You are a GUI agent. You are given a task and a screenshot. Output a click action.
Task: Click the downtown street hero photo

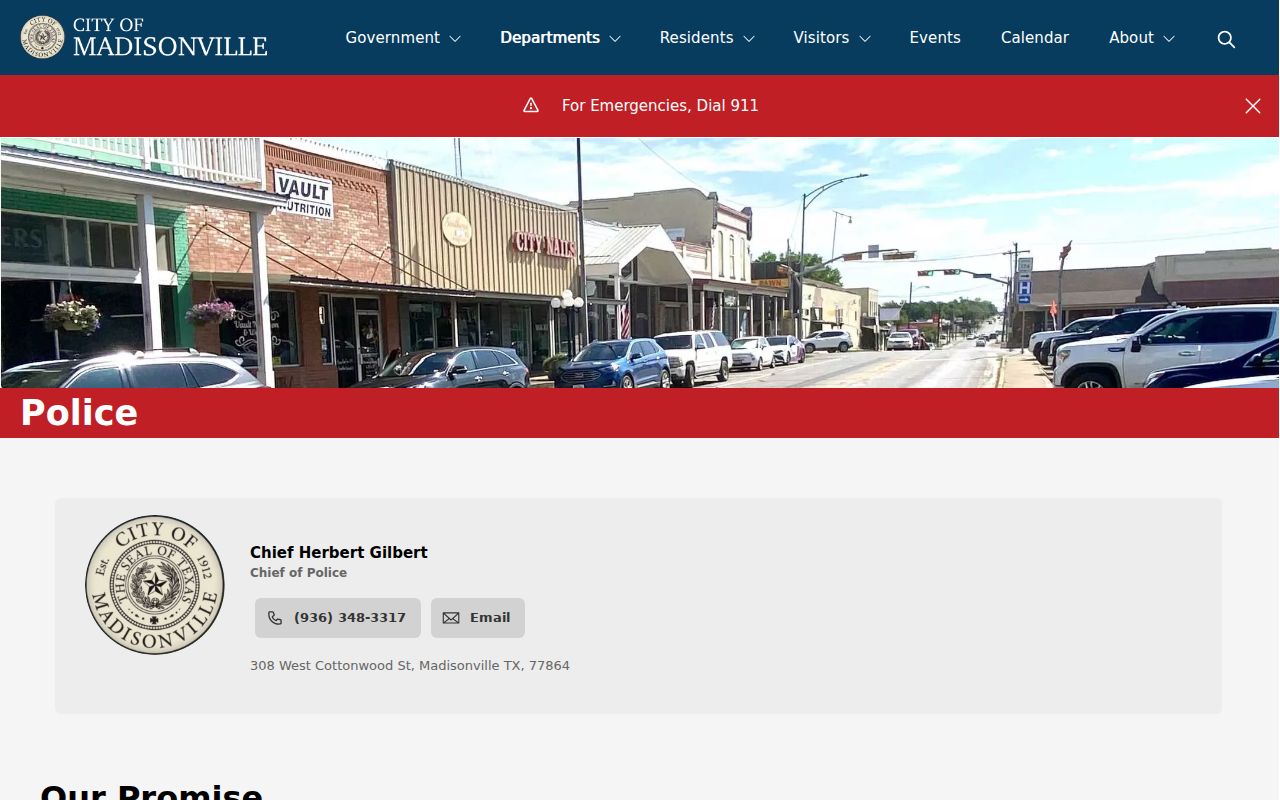(640, 263)
